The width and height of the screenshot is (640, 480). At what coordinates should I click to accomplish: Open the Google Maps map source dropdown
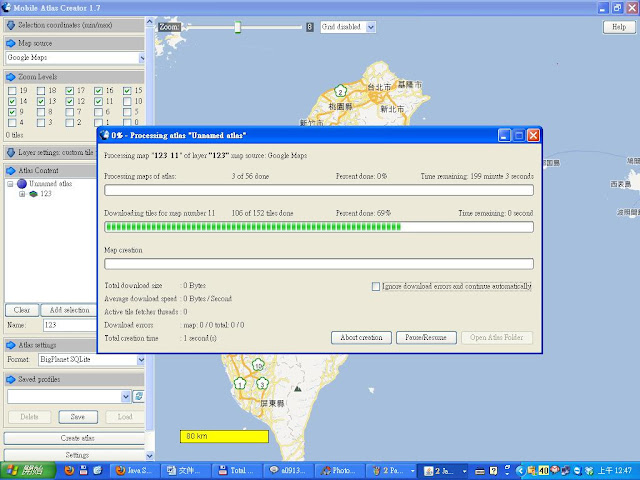click(141, 58)
